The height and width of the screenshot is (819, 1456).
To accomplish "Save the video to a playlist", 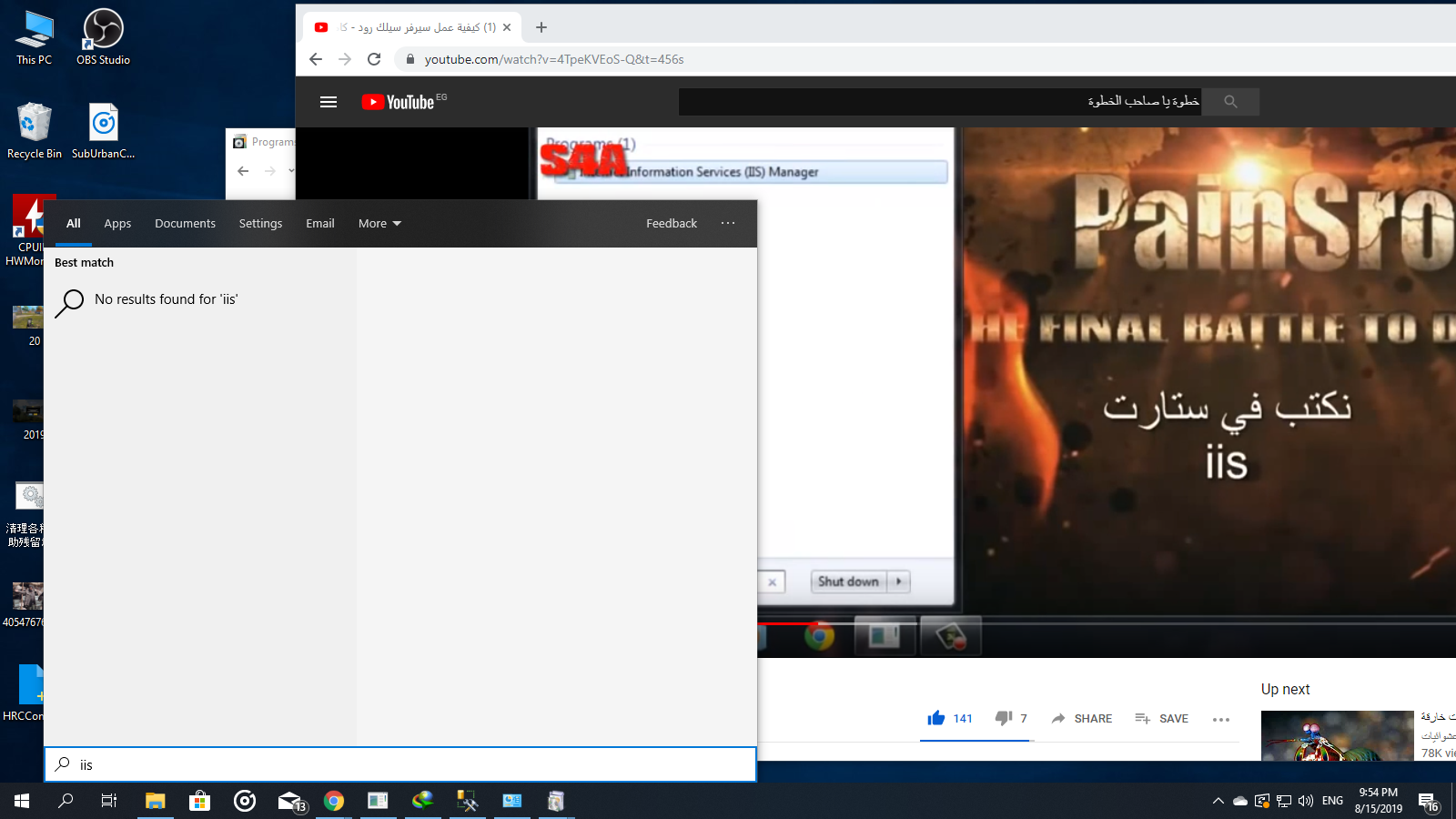I will click(x=1161, y=718).
